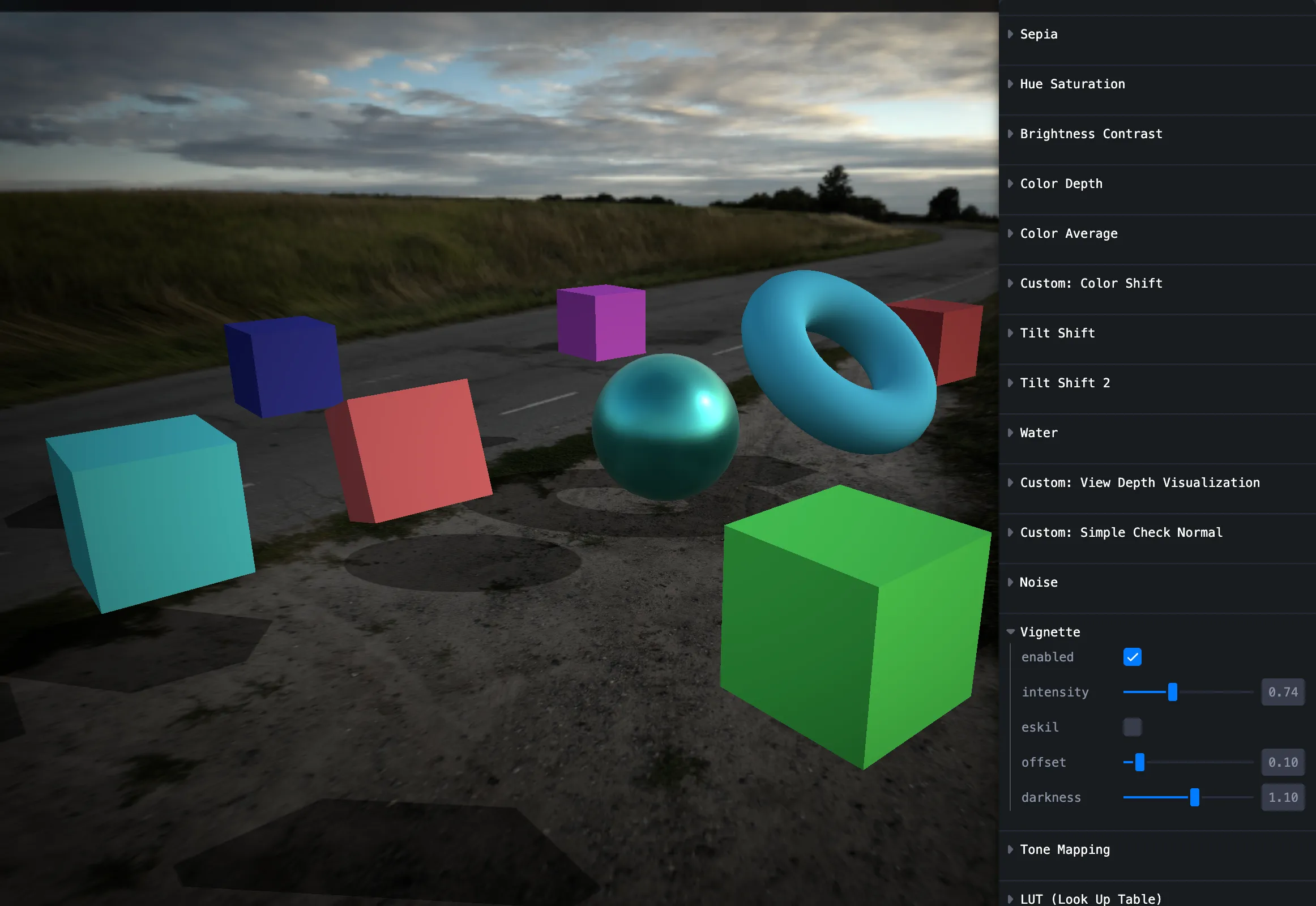
Task: Enable the eskil checkbox
Action: (1132, 727)
